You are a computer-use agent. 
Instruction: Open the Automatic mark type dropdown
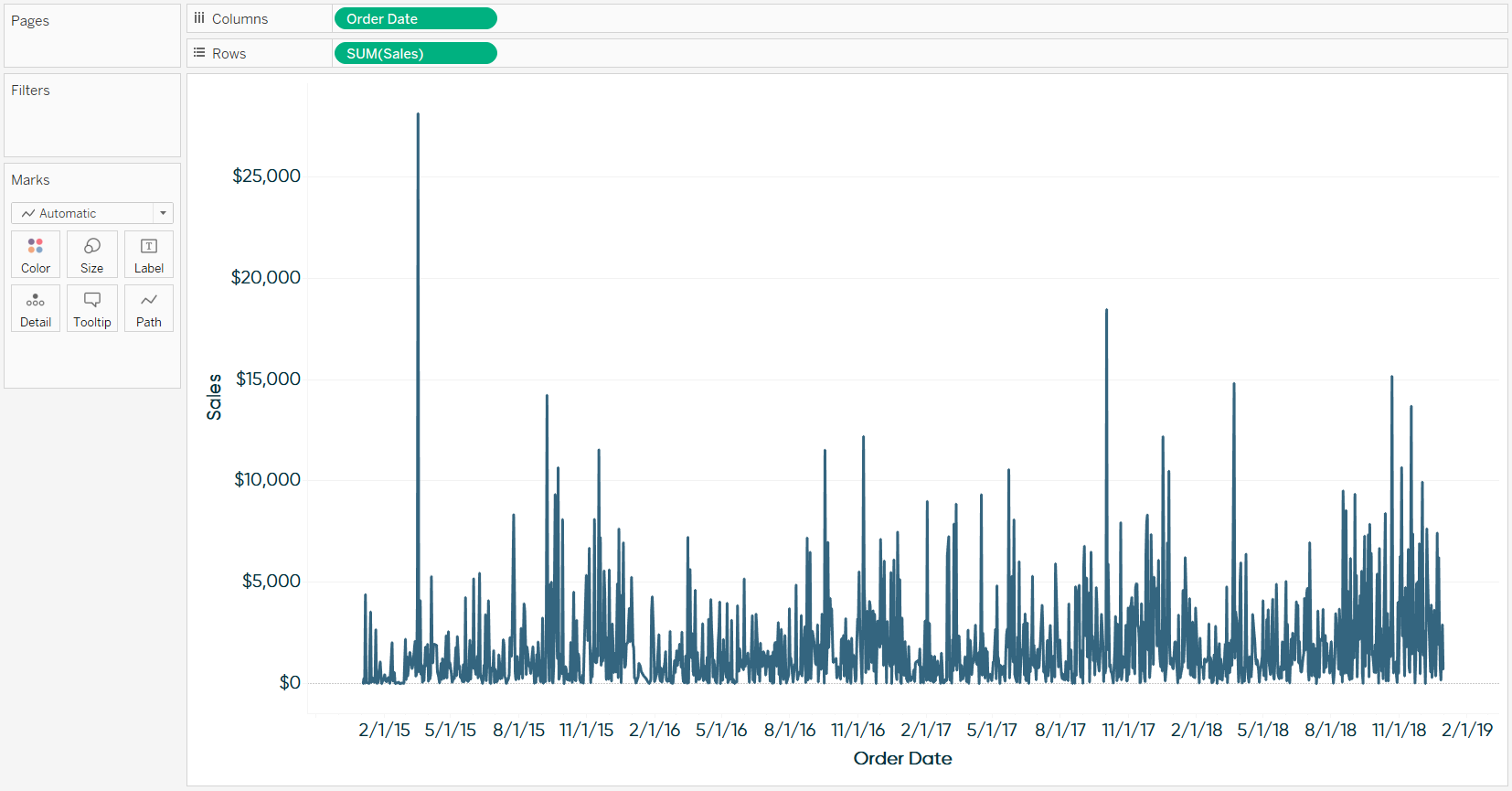click(92, 213)
